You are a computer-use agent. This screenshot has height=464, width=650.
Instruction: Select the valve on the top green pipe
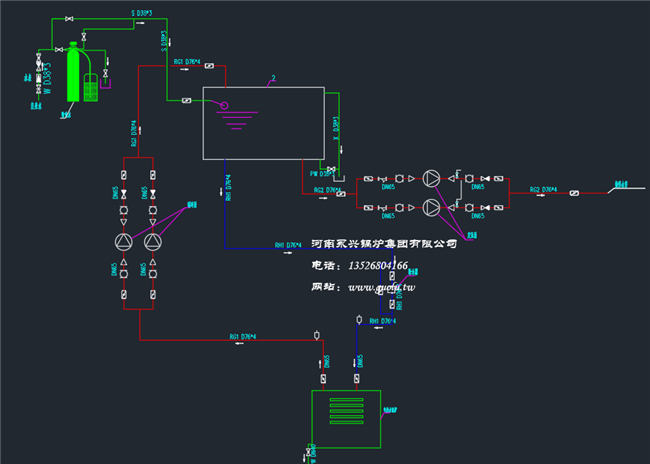(x=69, y=19)
